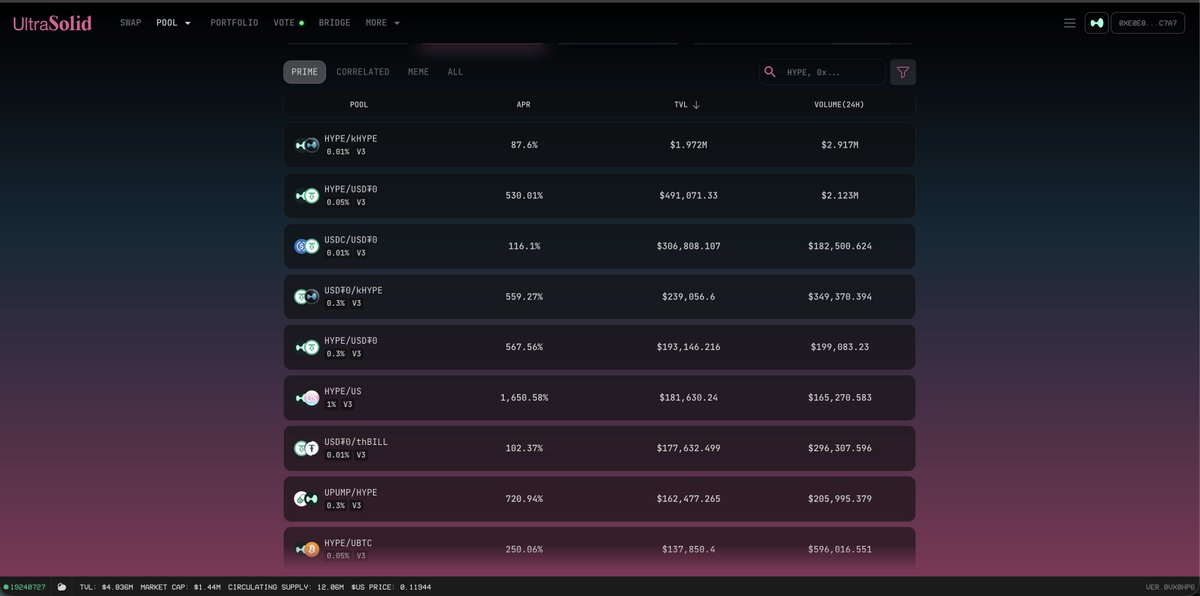Click the 720.94% APR value
Viewport: 1200px width, 596px height.
click(524, 498)
